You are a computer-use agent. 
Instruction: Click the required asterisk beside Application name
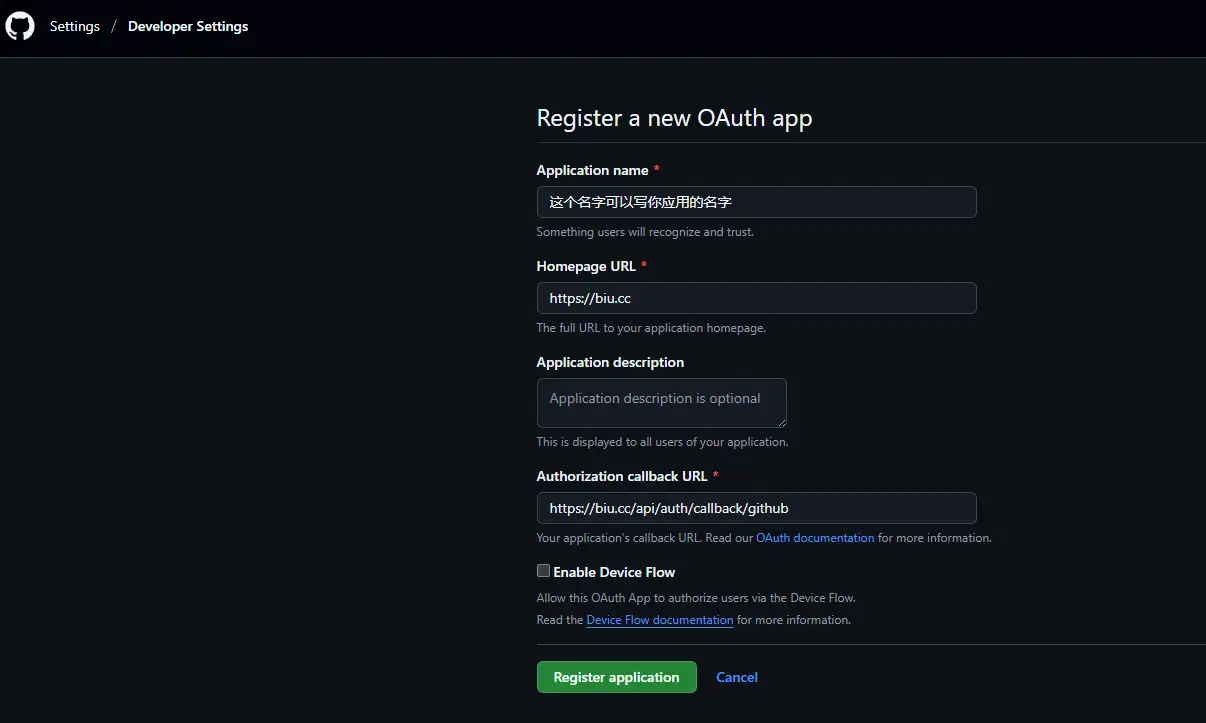656,169
